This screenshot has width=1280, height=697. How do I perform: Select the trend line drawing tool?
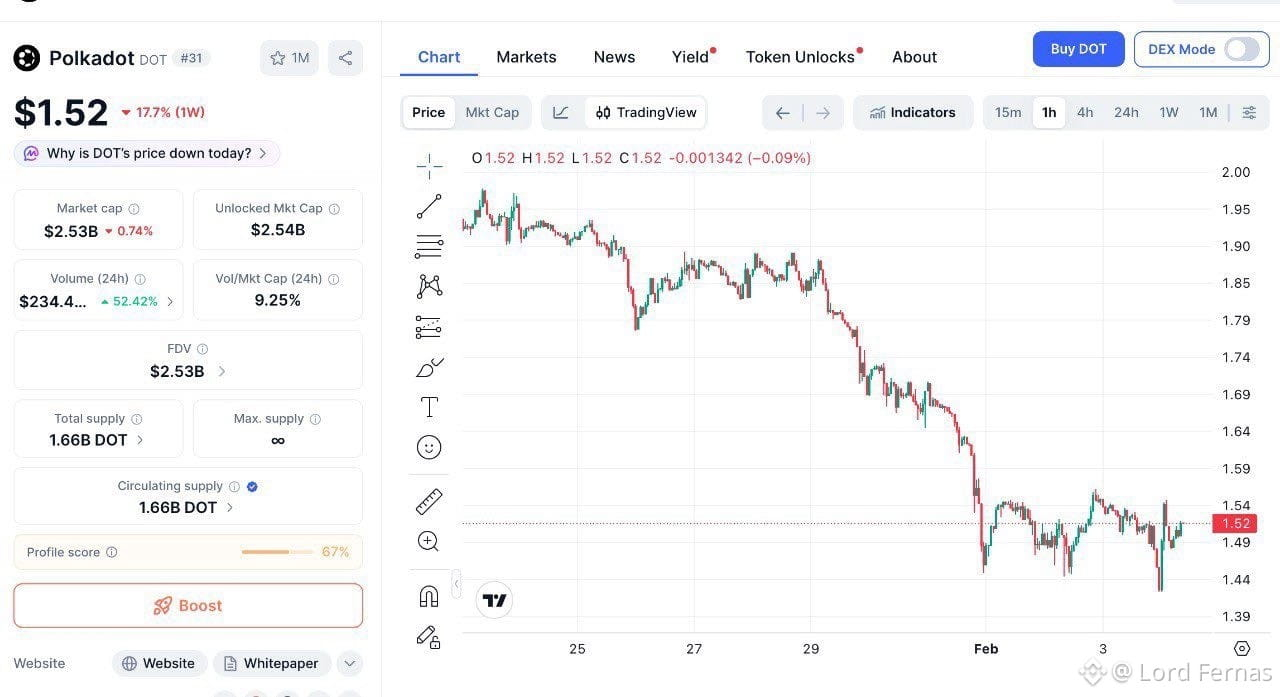(429, 207)
